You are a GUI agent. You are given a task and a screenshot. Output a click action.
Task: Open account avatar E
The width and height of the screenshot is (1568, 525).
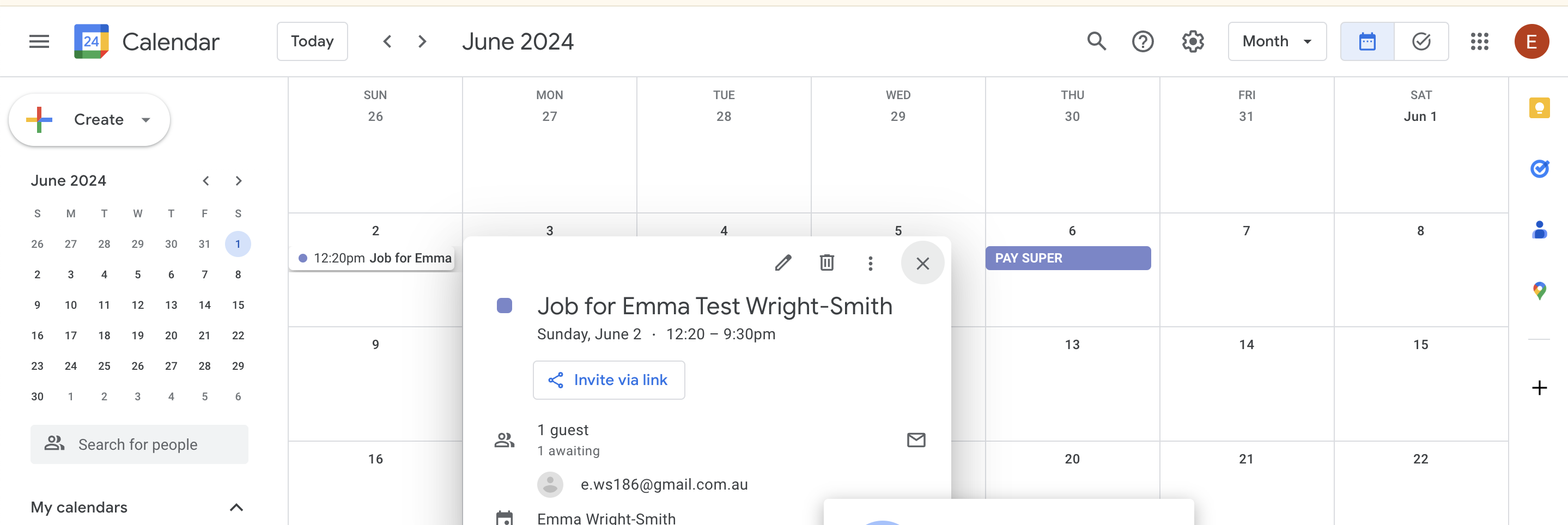click(1531, 41)
